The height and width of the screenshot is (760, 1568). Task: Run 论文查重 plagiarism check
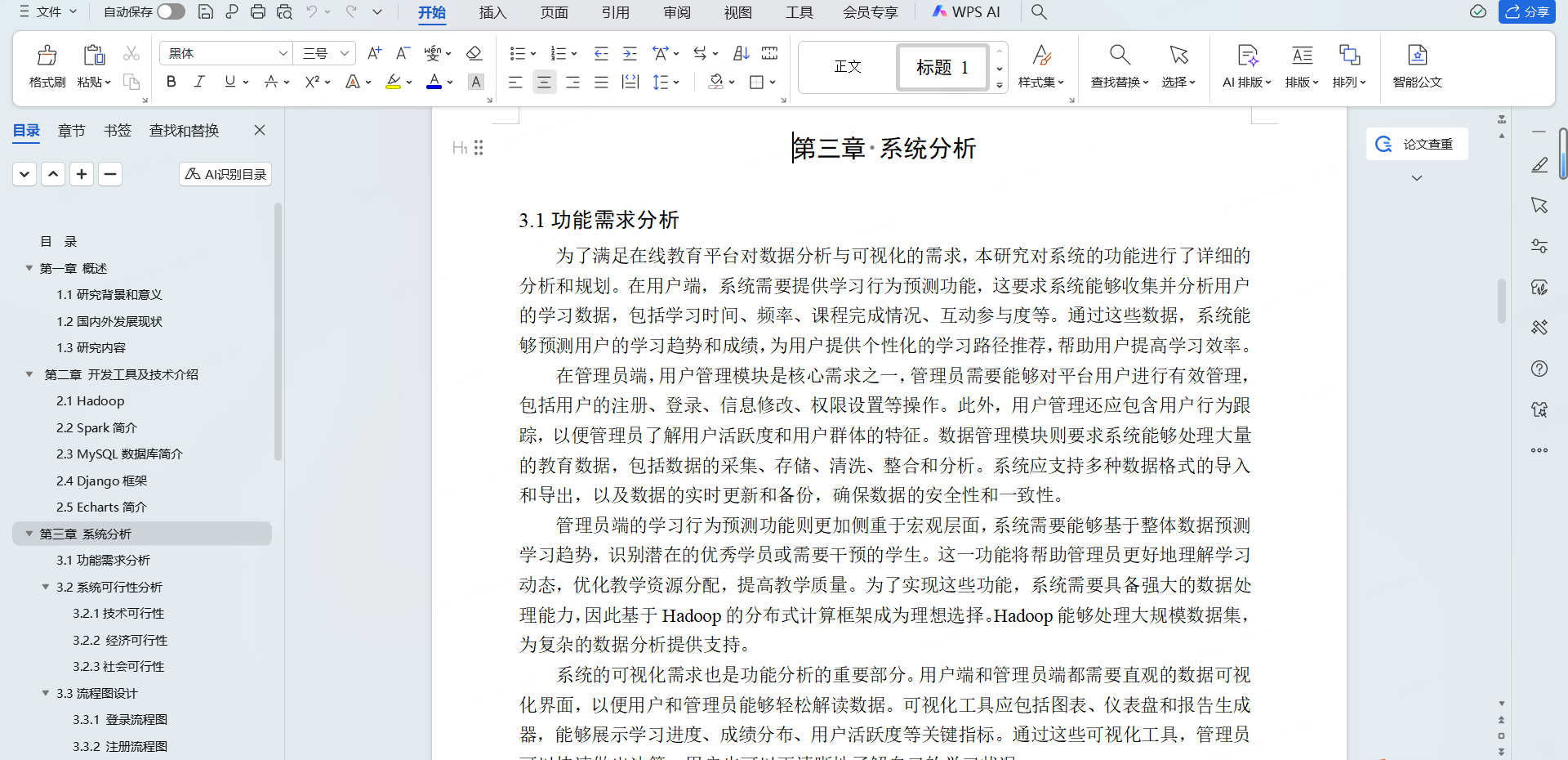pos(1416,144)
